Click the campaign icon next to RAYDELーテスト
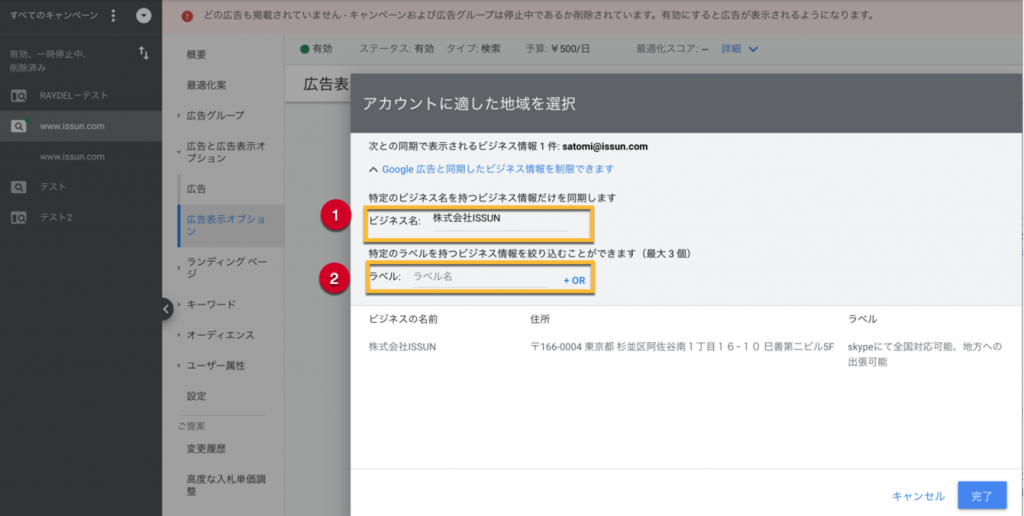 coord(18,96)
